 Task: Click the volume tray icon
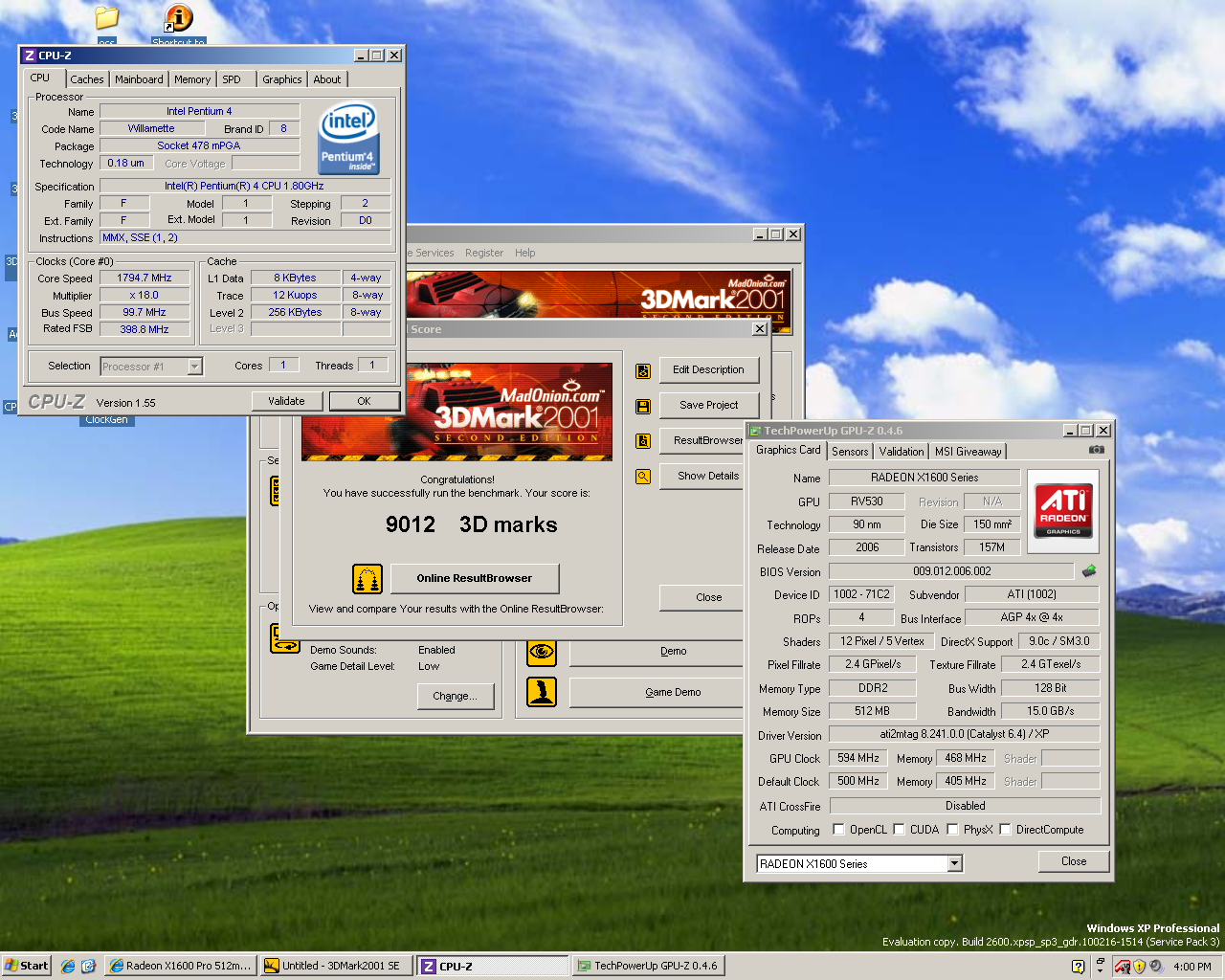1155,967
